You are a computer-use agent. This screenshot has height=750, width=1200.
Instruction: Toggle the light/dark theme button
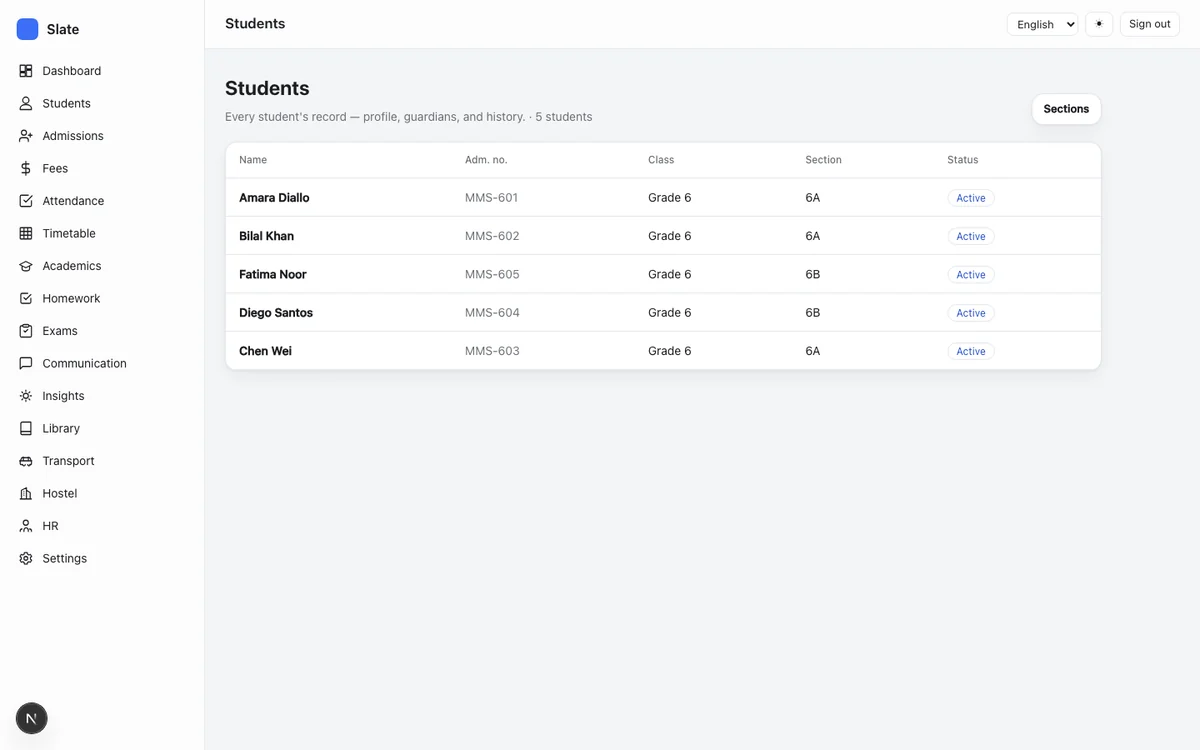pos(1099,24)
